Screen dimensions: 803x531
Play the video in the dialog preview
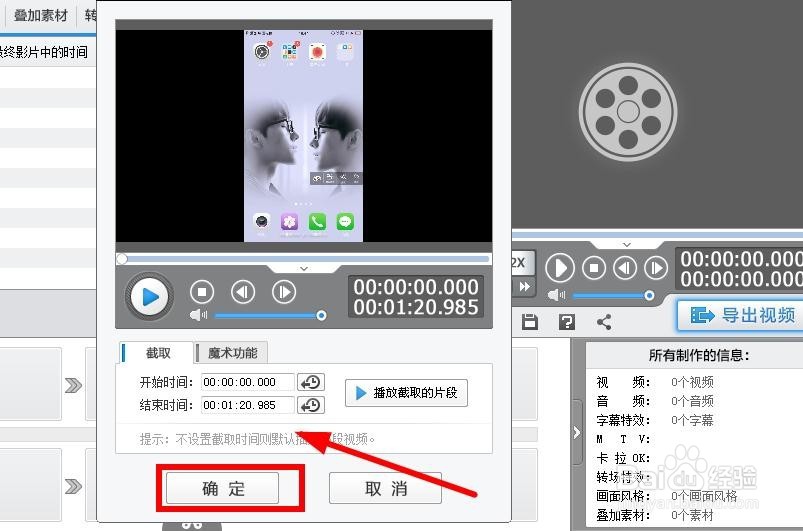pyautogui.click(x=149, y=296)
